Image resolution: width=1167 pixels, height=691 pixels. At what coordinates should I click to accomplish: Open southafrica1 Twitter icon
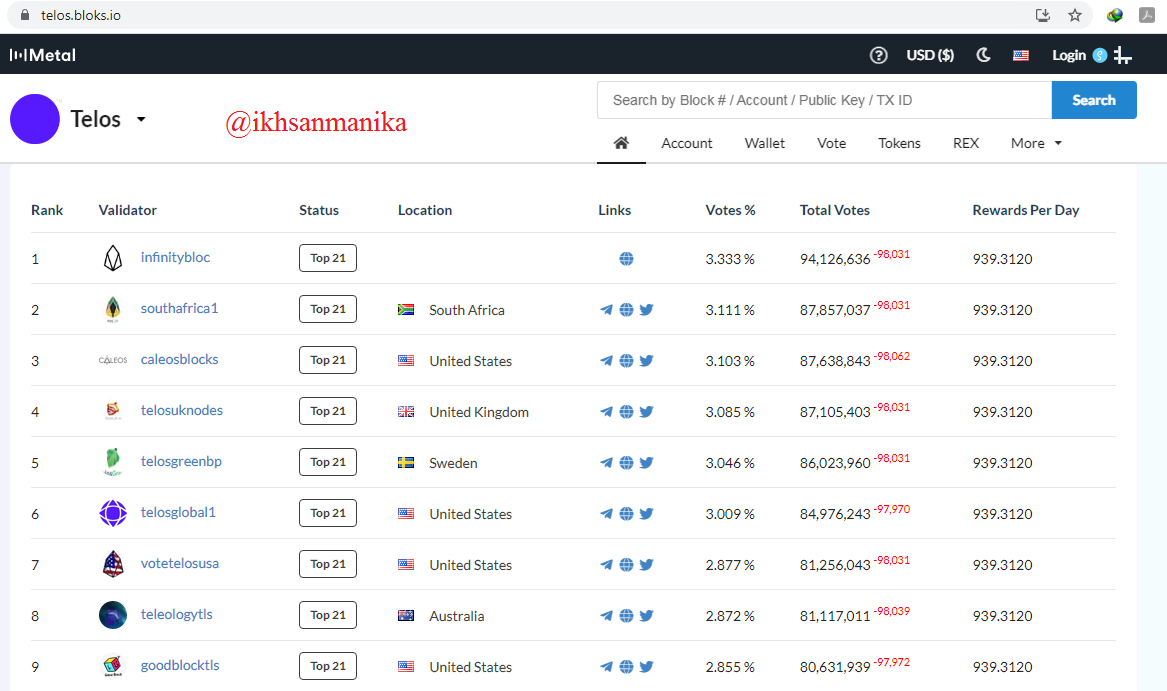(x=647, y=310)
